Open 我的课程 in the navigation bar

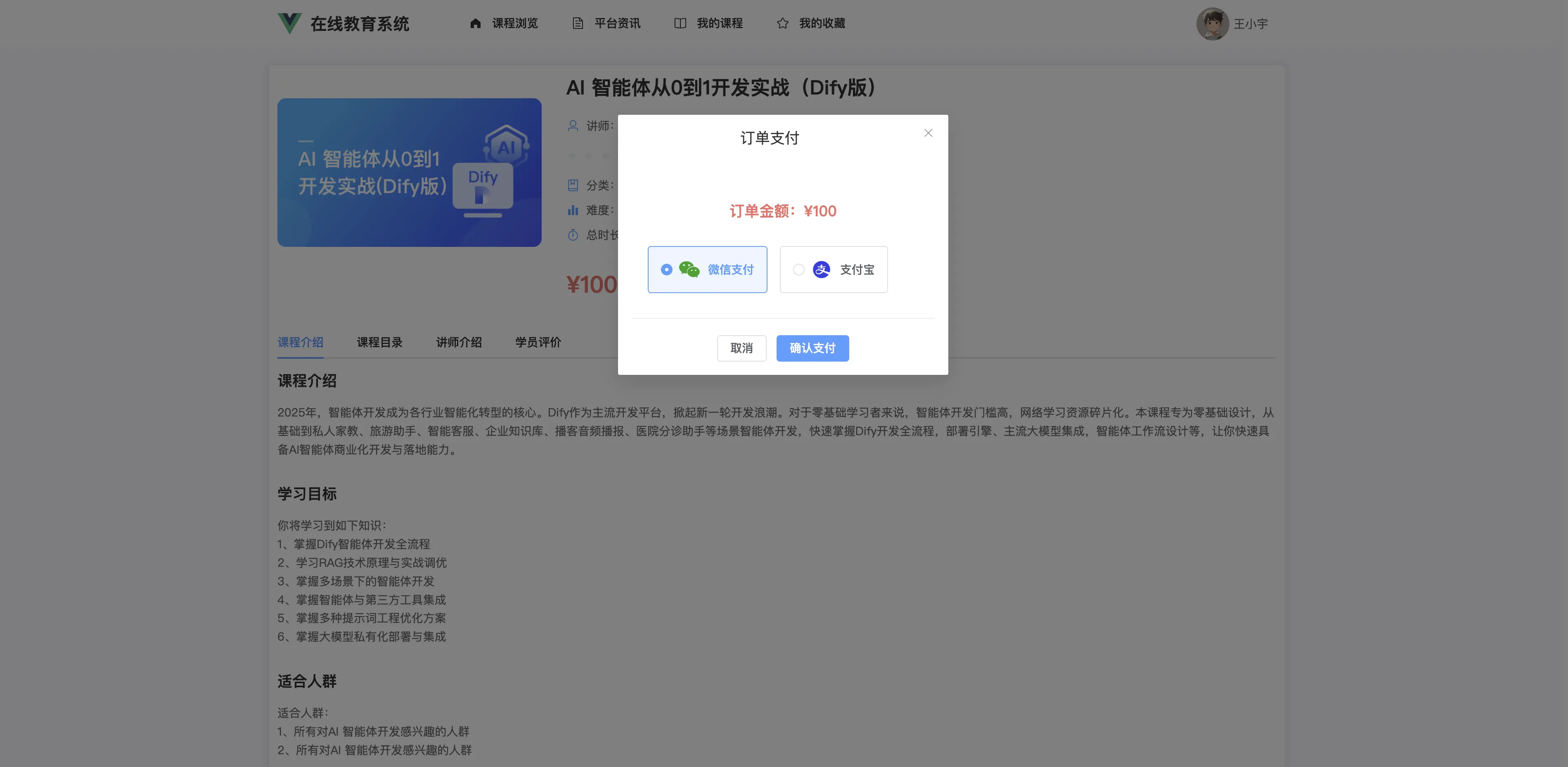pos(719,23)
